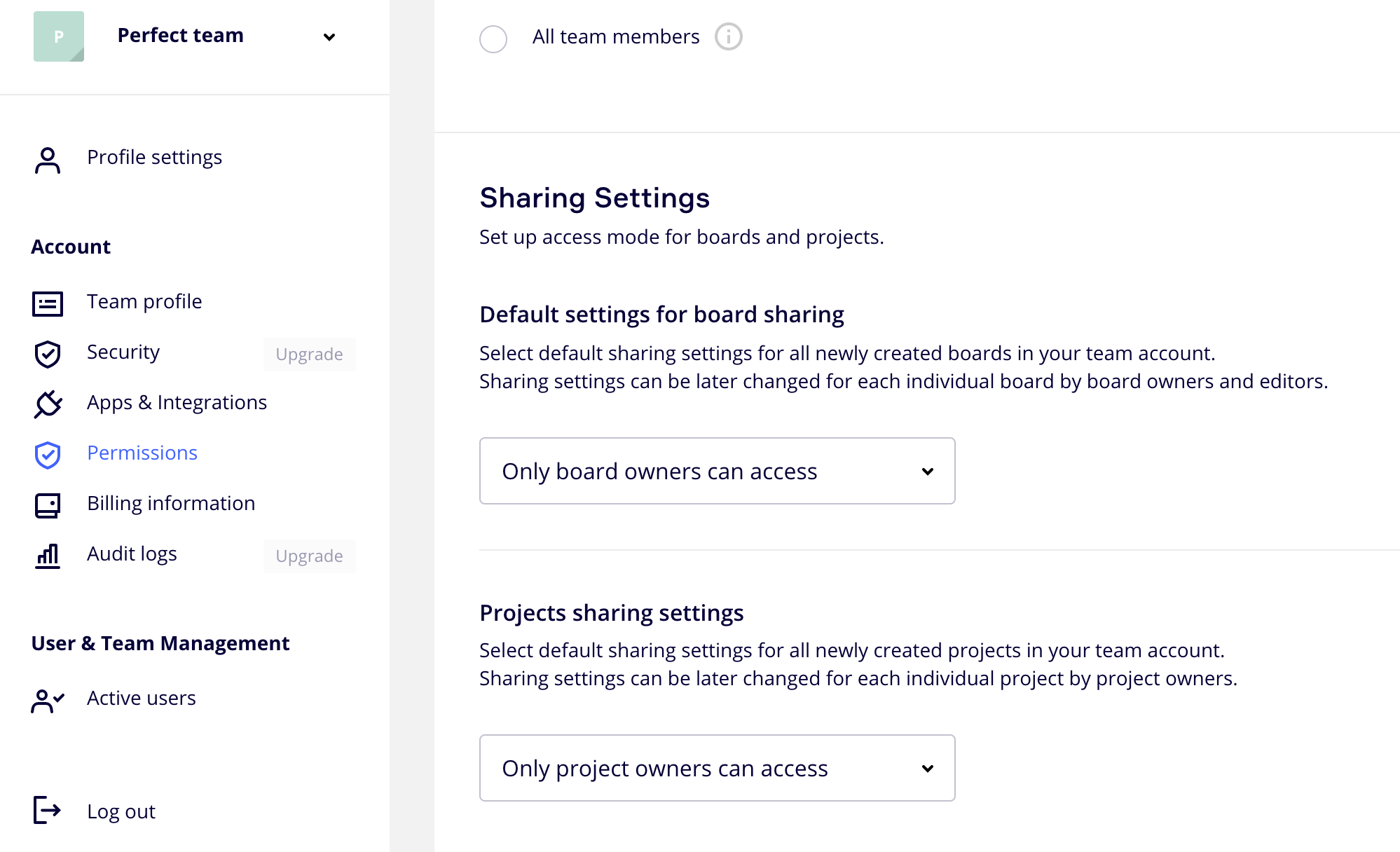Open the Billing information menu item
Viewport: 1400px width, 852px height.
[171, 503]
